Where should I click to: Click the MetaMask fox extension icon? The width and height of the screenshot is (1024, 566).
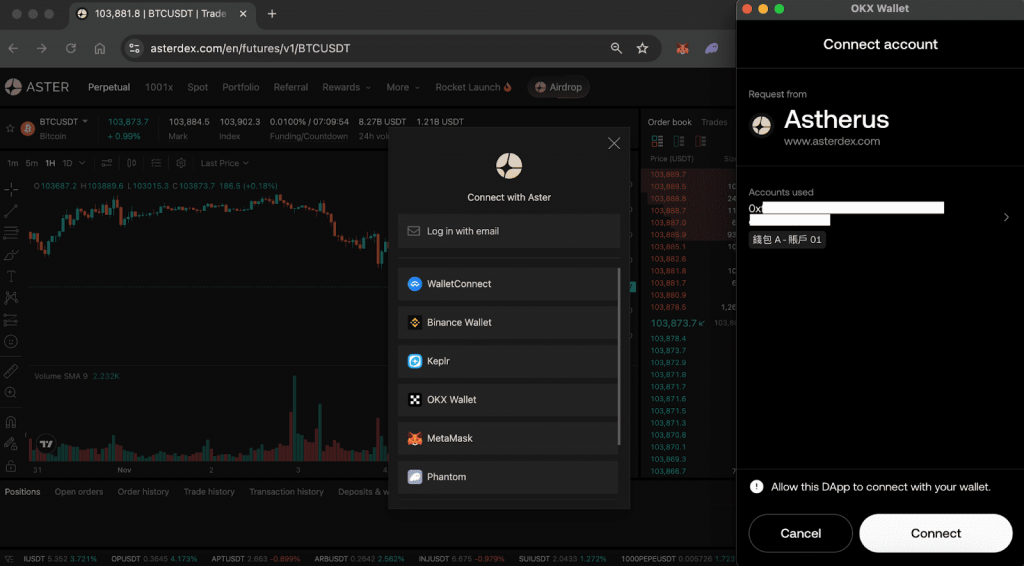pyautogui.click(x=682, y=48)
